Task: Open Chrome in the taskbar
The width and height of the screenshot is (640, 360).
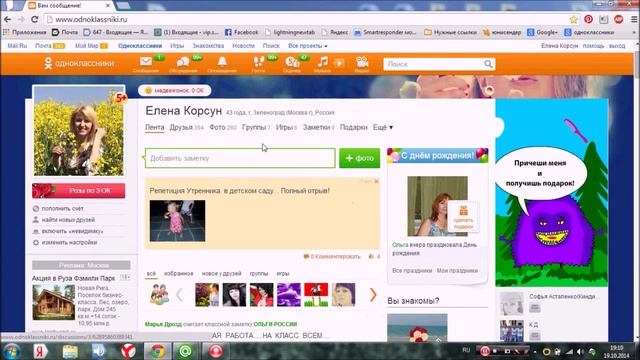Action: (x=157, y=351)
